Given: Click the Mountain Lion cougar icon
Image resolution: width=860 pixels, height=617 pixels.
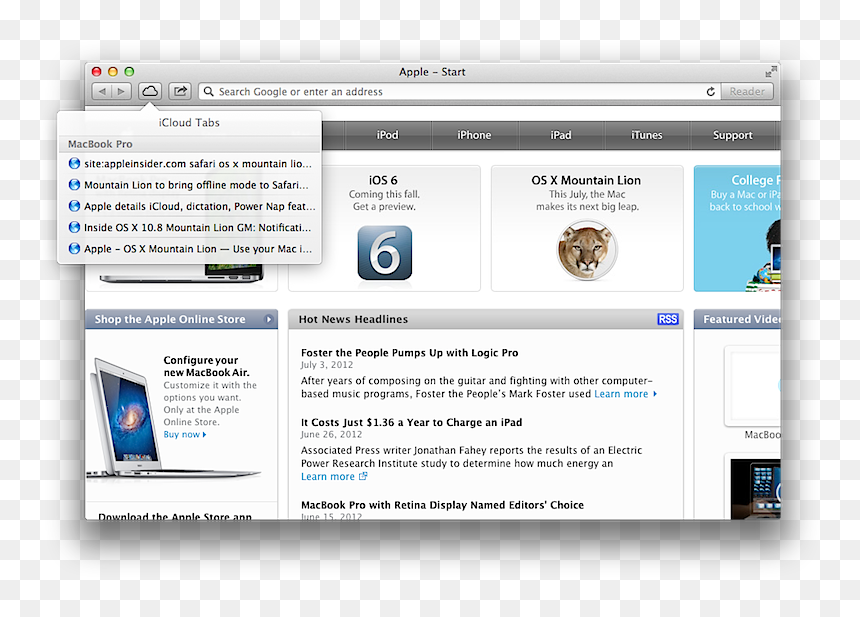Looking at the screenshot, I should [x=587, y=250].
